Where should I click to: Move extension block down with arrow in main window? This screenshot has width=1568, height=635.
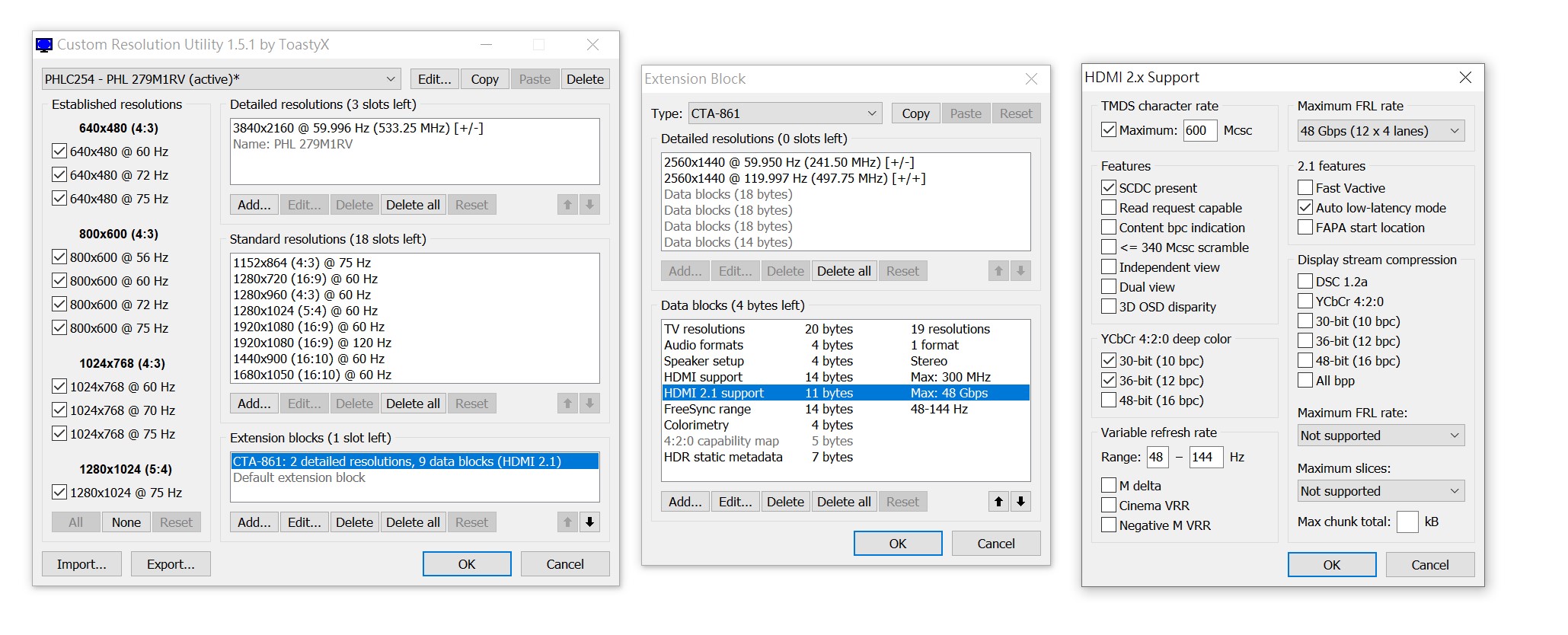(x=589, y=522)
